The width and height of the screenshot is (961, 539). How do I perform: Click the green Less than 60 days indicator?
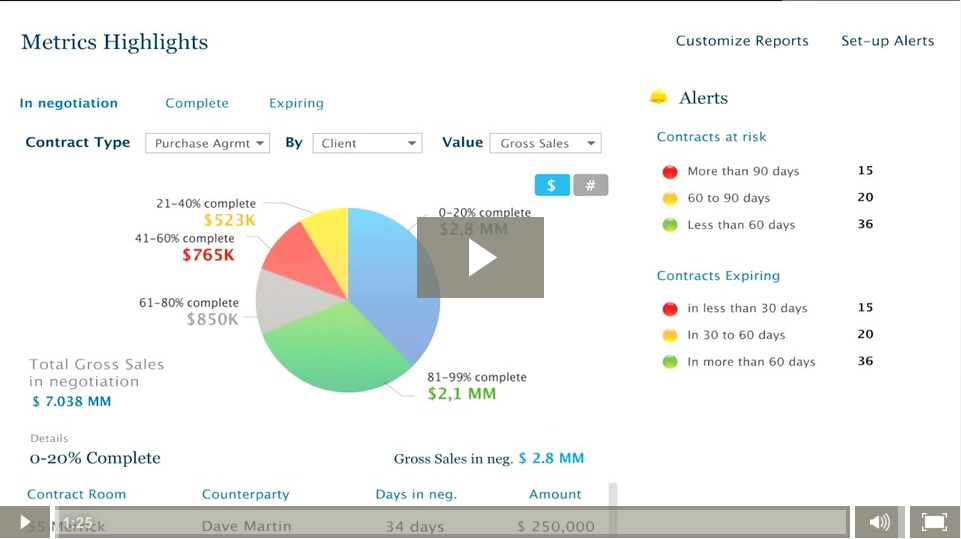(x=670, y=225)
